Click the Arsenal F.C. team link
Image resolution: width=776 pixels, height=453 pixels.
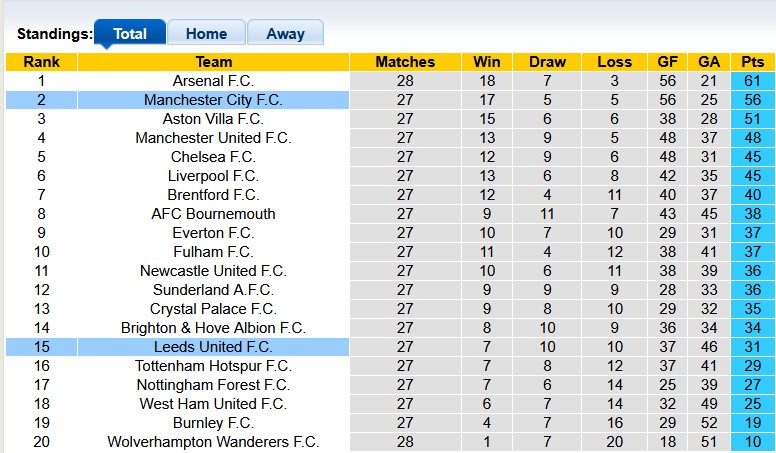pyautogui.click(x=213, y=81)
